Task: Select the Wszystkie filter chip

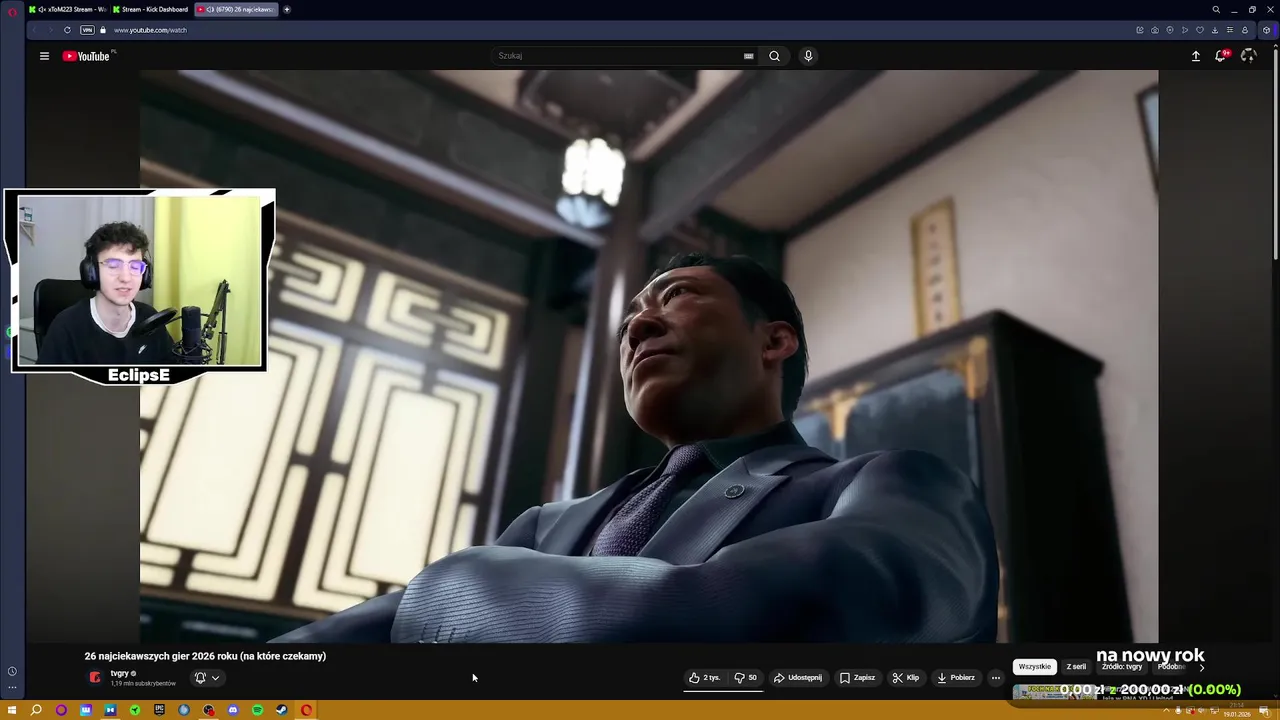Action: tap(1035, 667)
